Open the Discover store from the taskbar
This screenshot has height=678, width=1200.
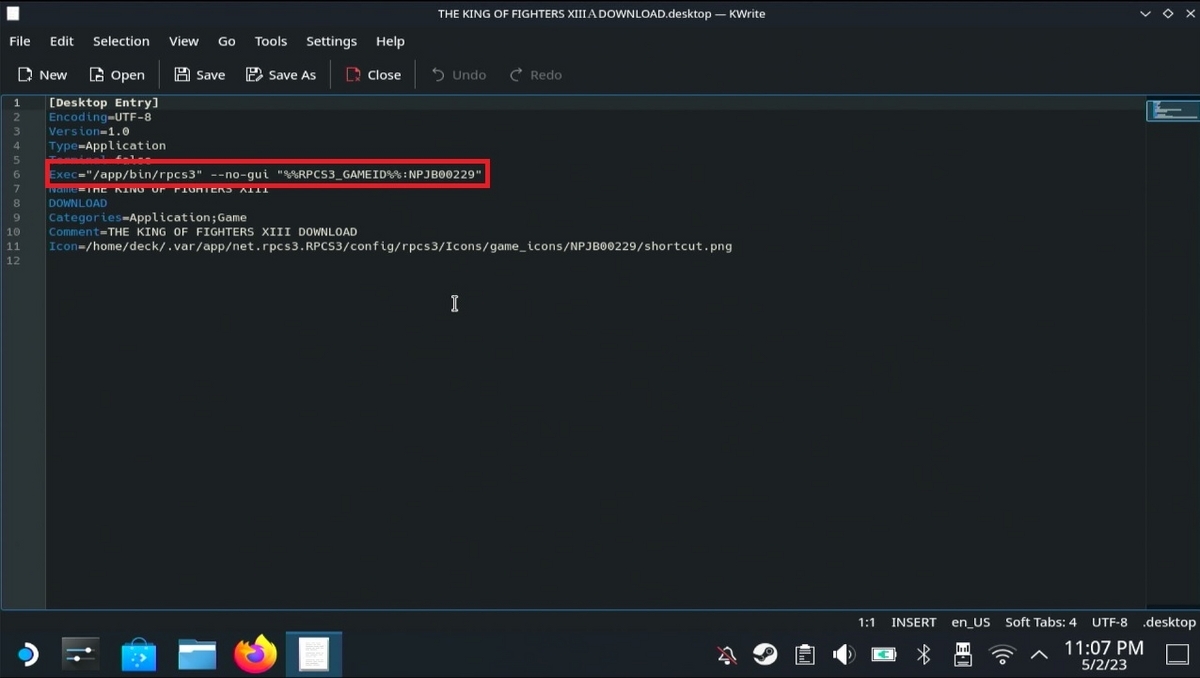139,655
